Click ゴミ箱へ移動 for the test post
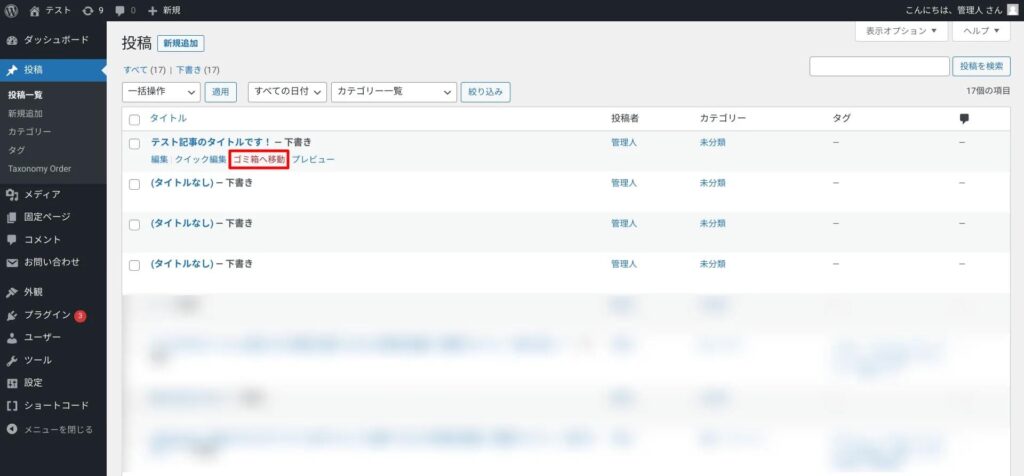This screenshot has height=476, width=1024. [x=259, y=160]
